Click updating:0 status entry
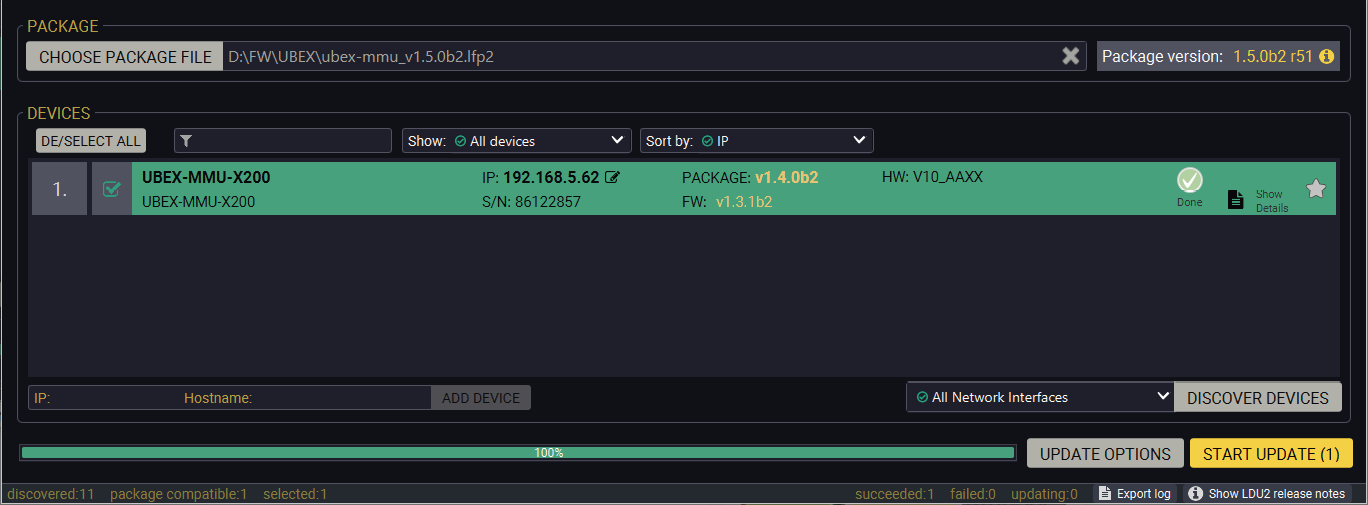The height and width of the screenshot is (505, 1368). pyautogui.click(x=1044, y=494)
